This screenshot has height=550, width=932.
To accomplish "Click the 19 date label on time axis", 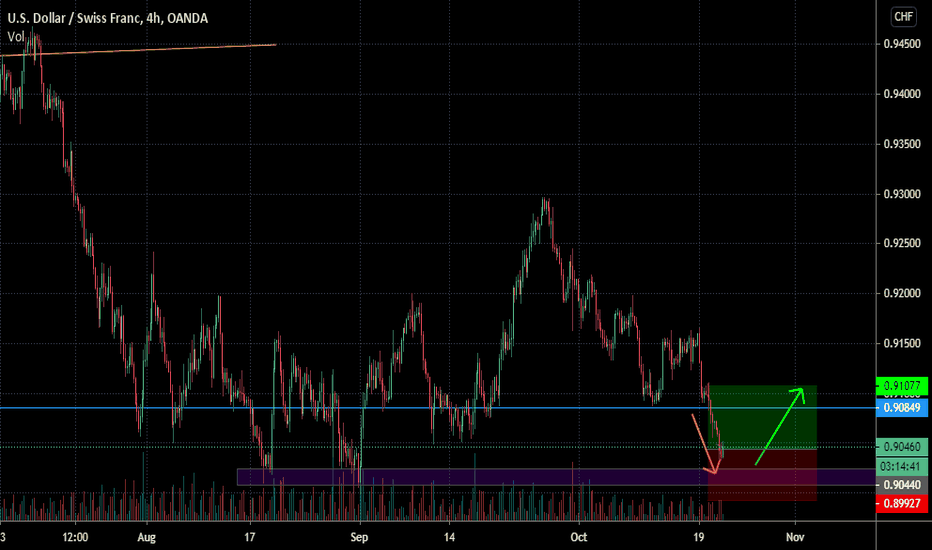I will (698, 538).
